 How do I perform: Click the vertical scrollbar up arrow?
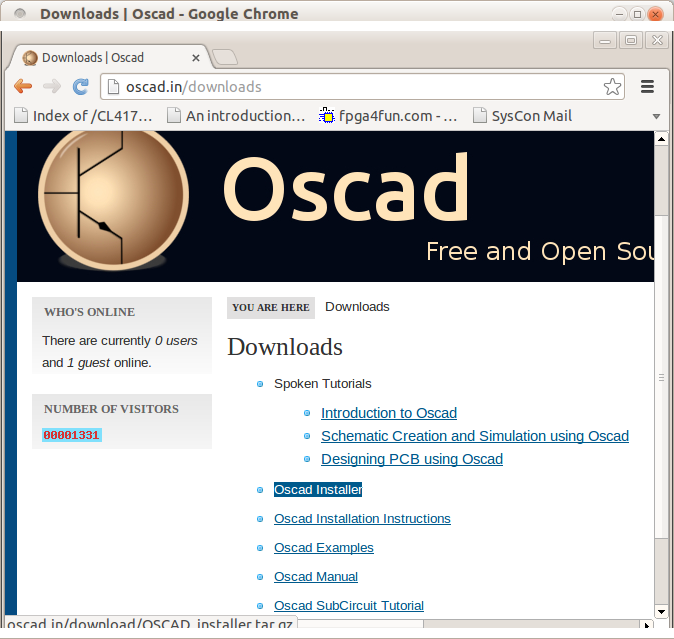661,139
